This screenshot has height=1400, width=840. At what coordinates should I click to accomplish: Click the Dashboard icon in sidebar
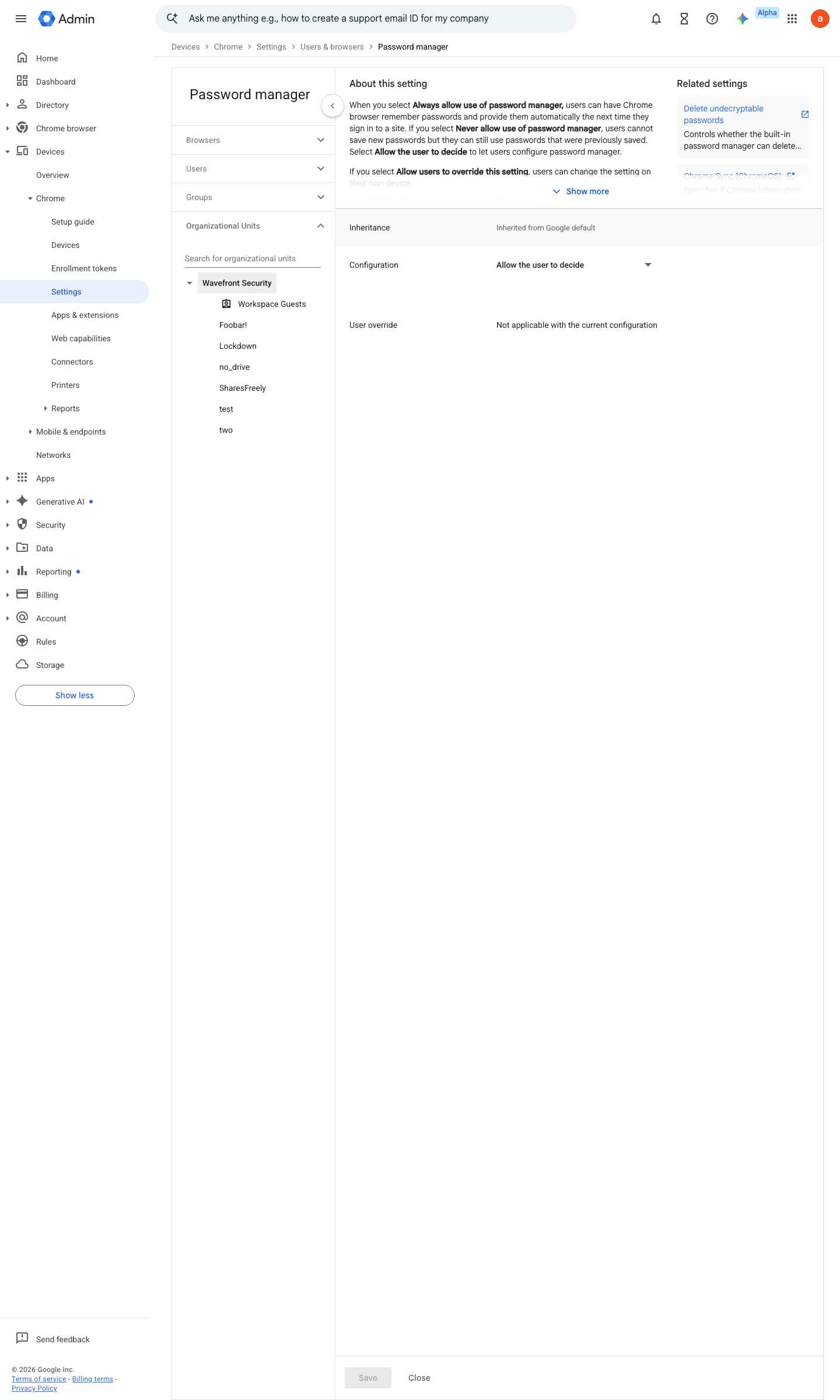22,81
